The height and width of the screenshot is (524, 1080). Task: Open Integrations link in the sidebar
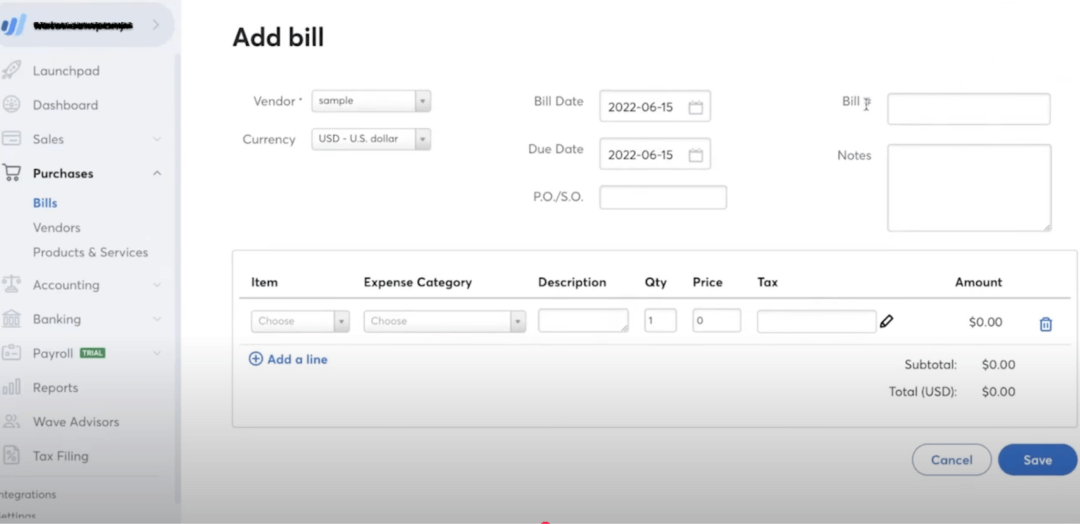click(28, 494)
